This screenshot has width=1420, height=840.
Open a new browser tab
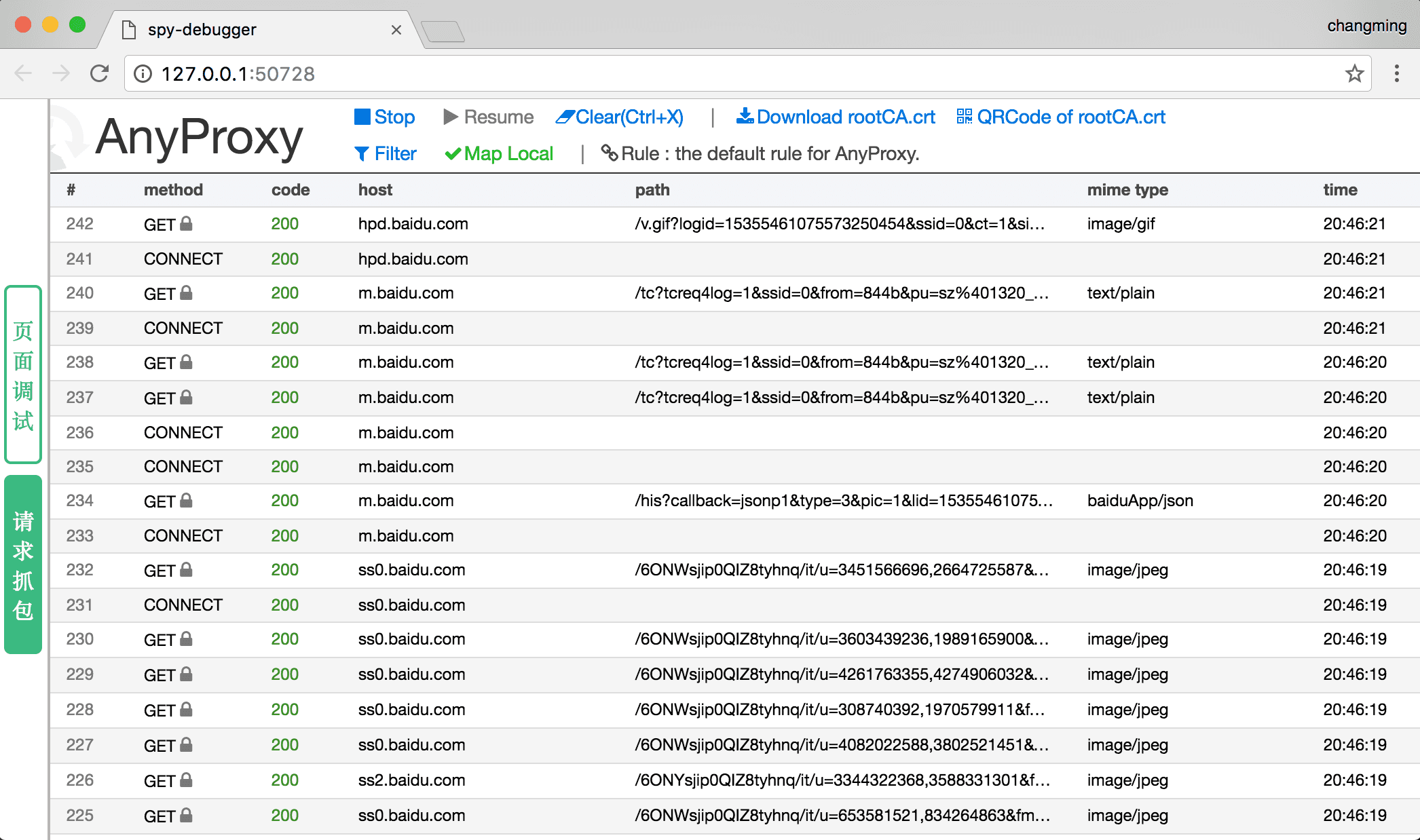443,31
